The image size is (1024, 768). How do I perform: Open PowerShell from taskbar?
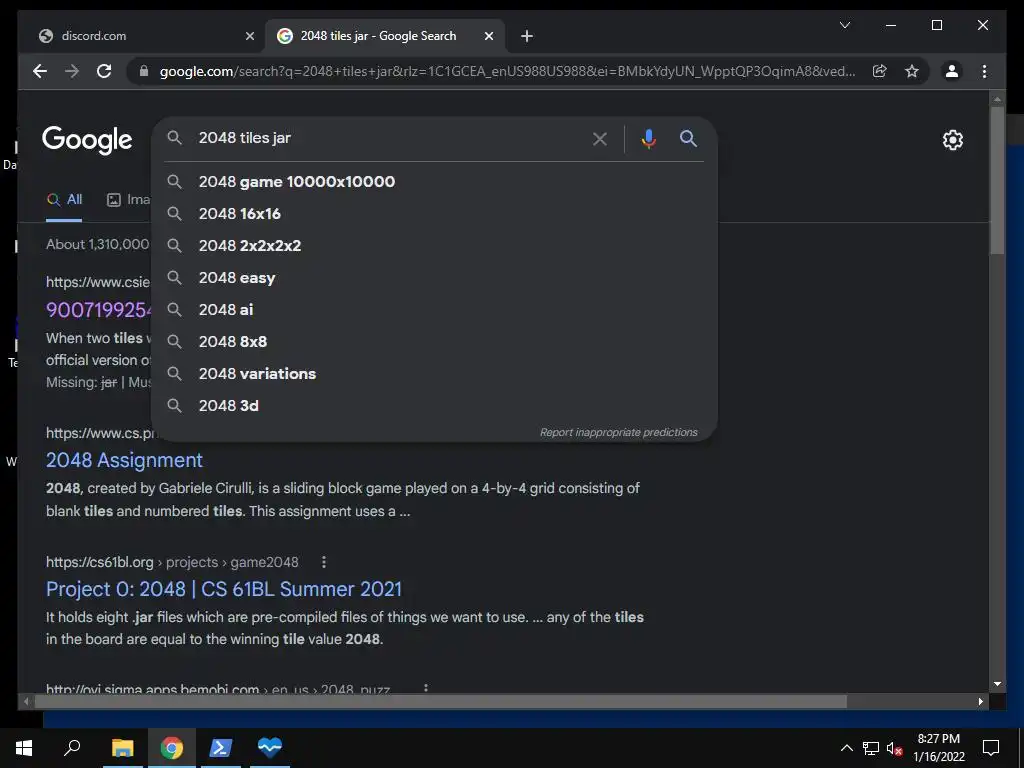220,748
